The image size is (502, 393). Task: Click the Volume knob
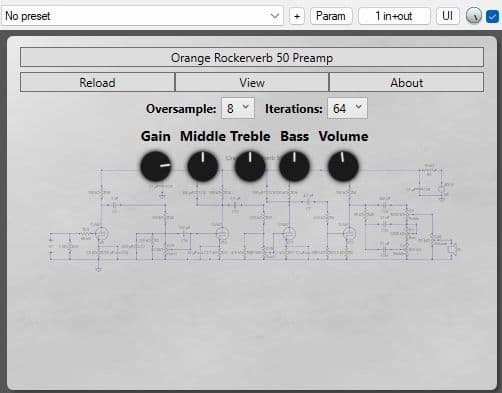click(343, 166)
